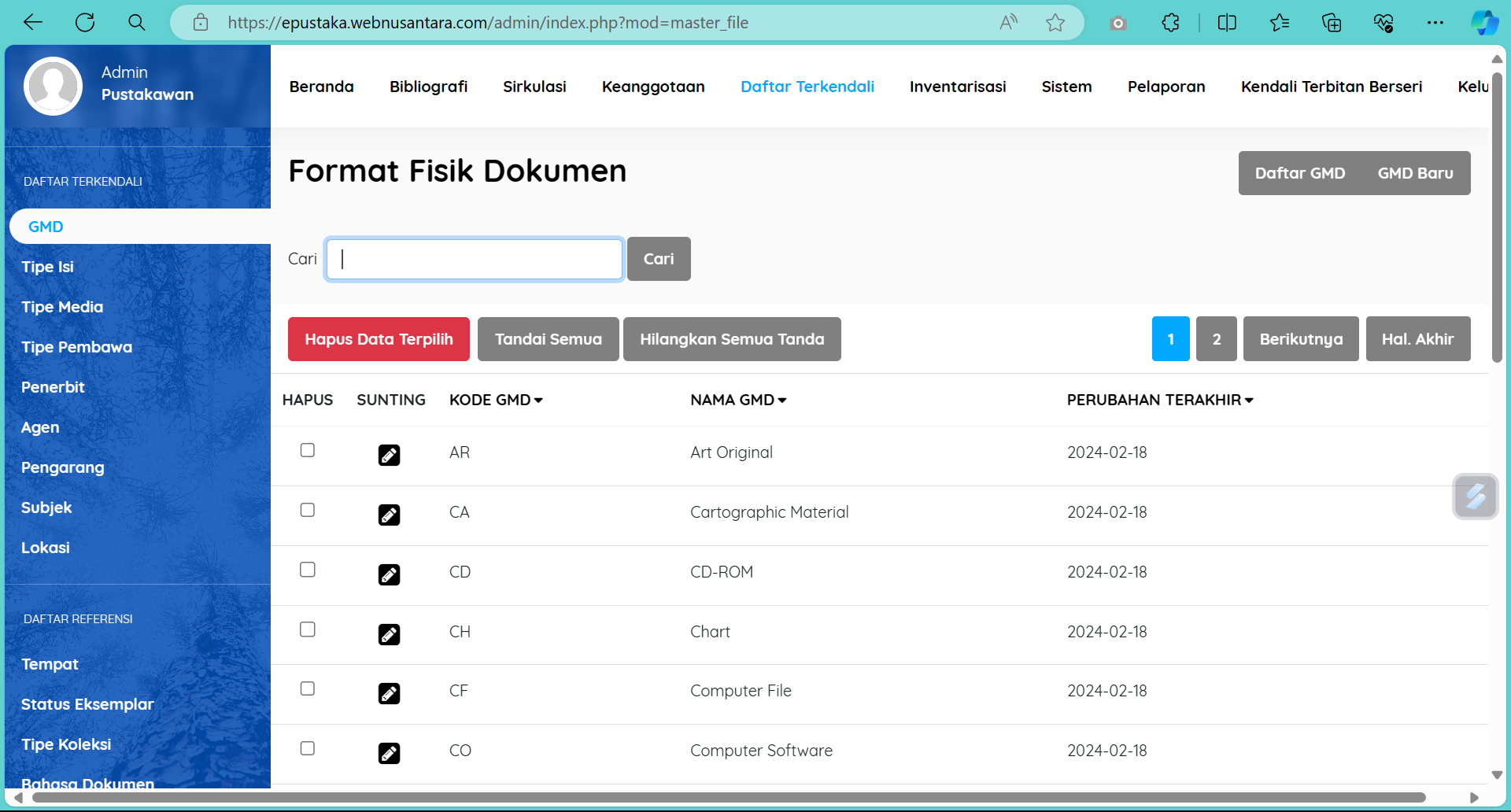Open the Sirkulasi menu

[534, 87]
